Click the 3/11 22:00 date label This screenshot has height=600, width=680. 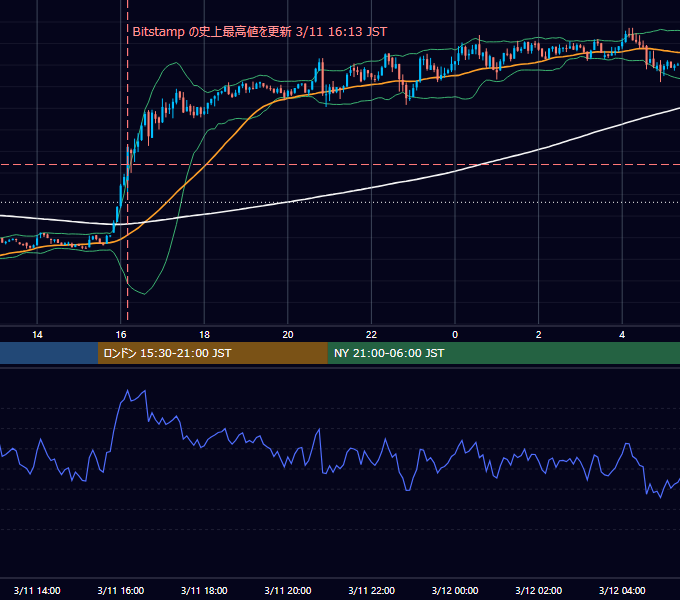(x=372, y=590)
